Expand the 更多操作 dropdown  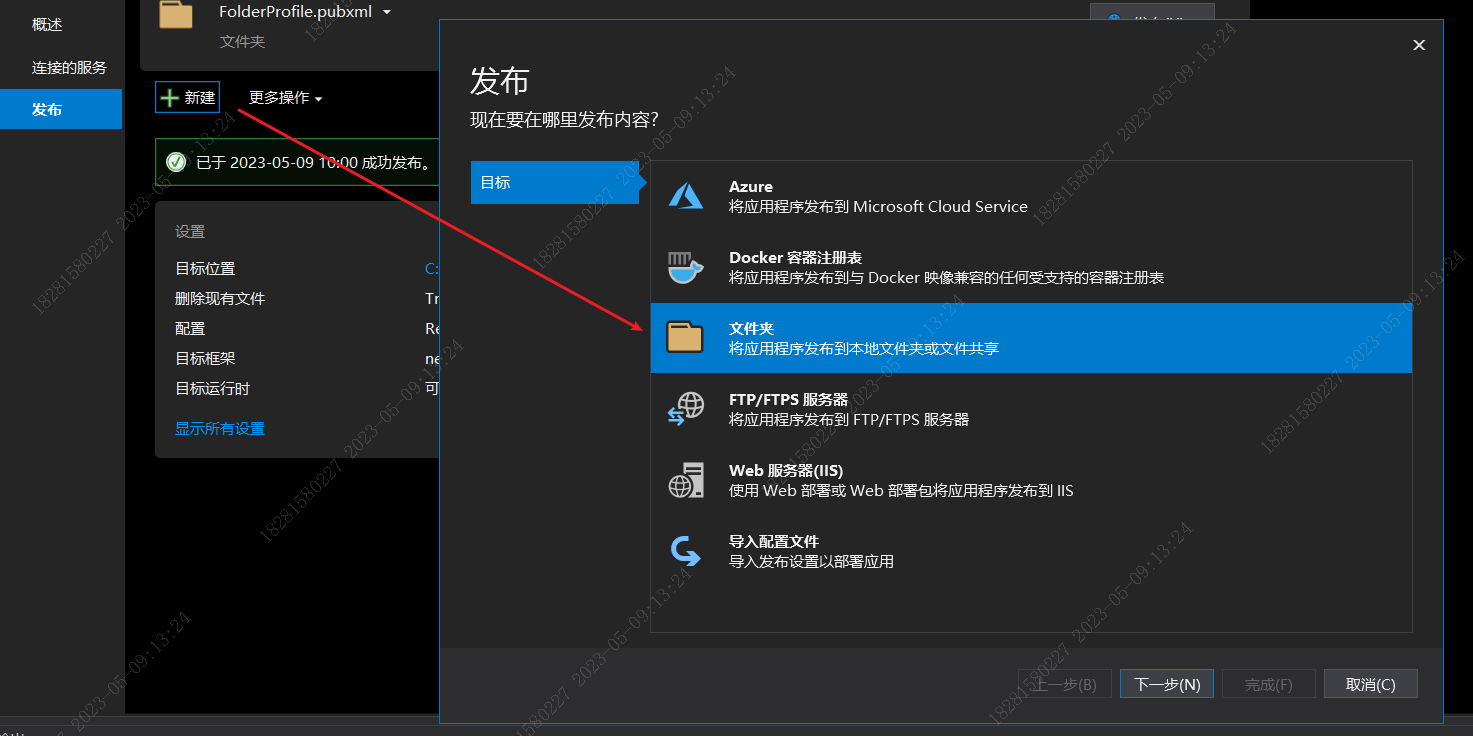(x=286, y=98)
